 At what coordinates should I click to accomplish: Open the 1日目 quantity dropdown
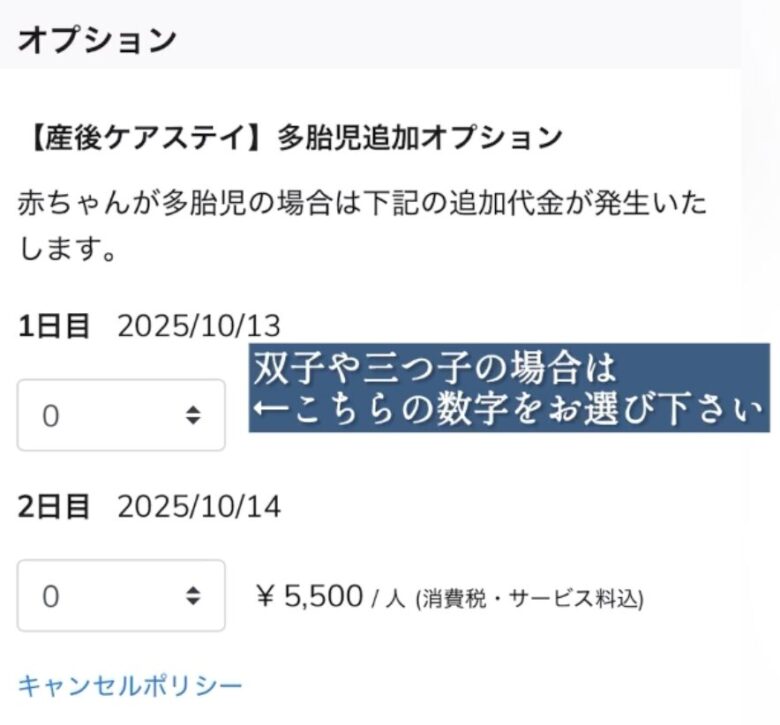click(x=120, y=415)
